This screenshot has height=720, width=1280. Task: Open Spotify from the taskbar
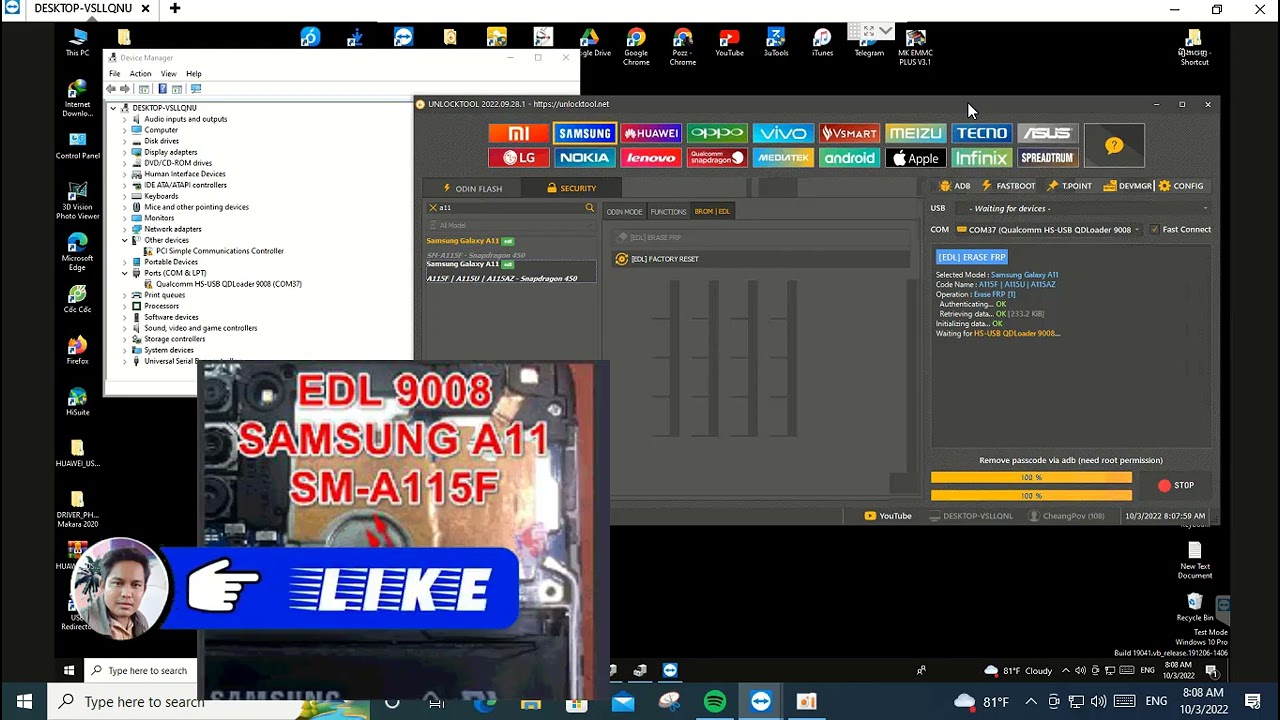(x=715, y=702)
